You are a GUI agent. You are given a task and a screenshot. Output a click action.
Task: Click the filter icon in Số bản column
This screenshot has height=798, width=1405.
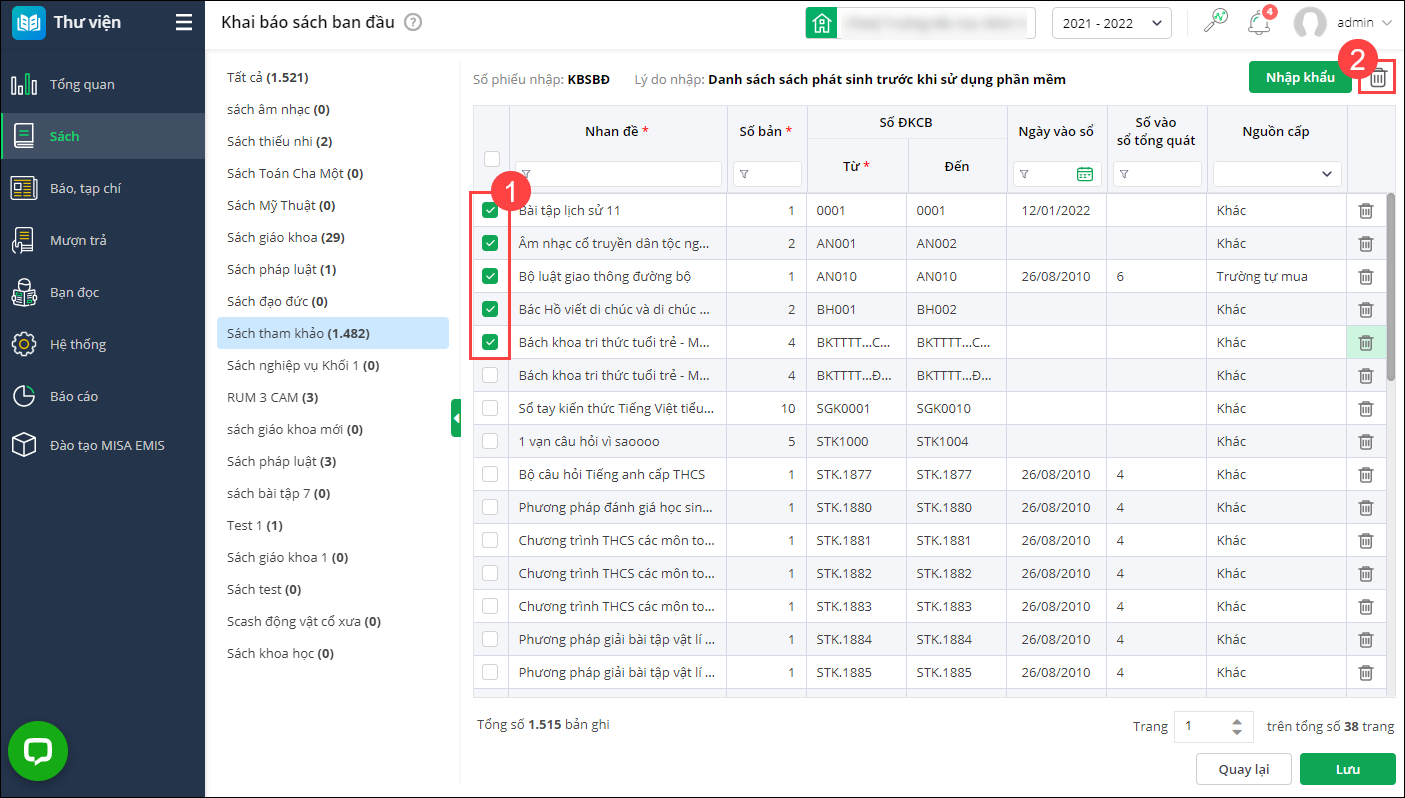[743, 174]
